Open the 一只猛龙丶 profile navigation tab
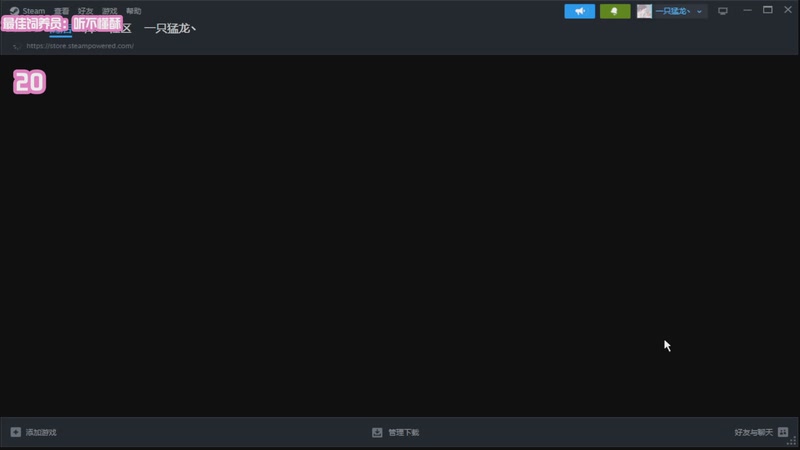The height and width of the screenshot is (450, 800). coord(170,28)
